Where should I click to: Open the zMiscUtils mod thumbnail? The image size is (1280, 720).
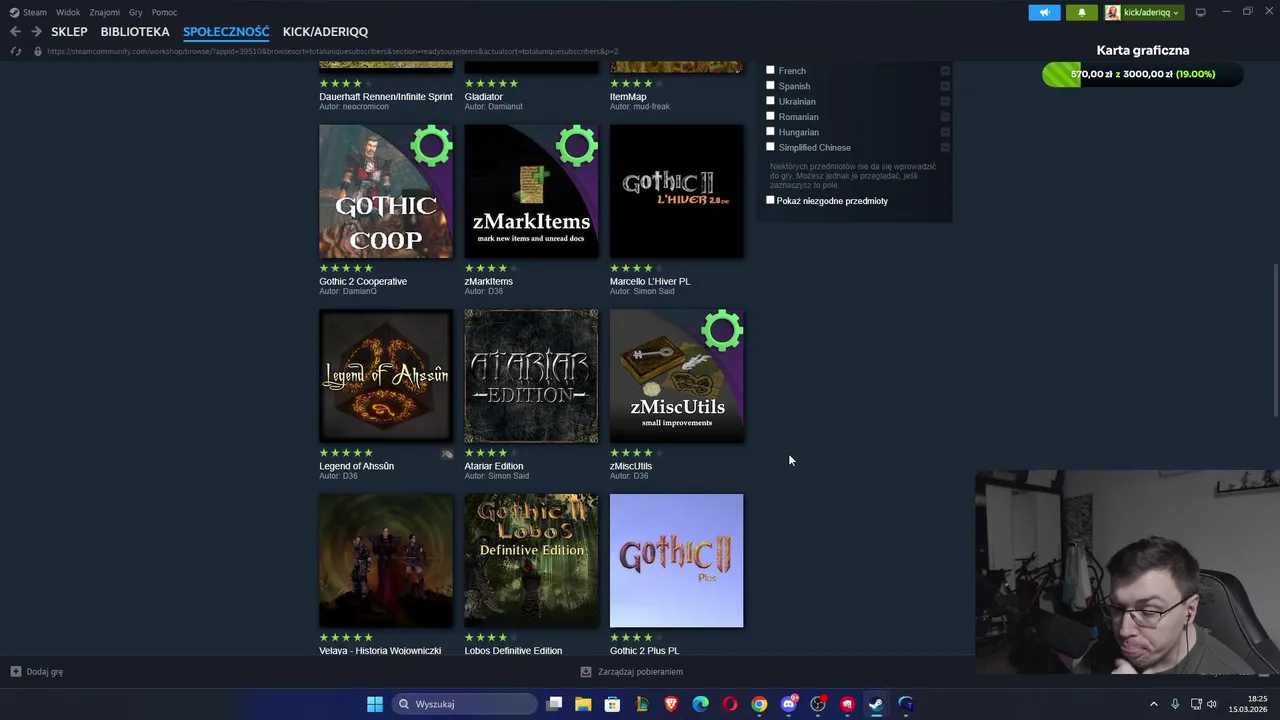click(x=677, y=376)
